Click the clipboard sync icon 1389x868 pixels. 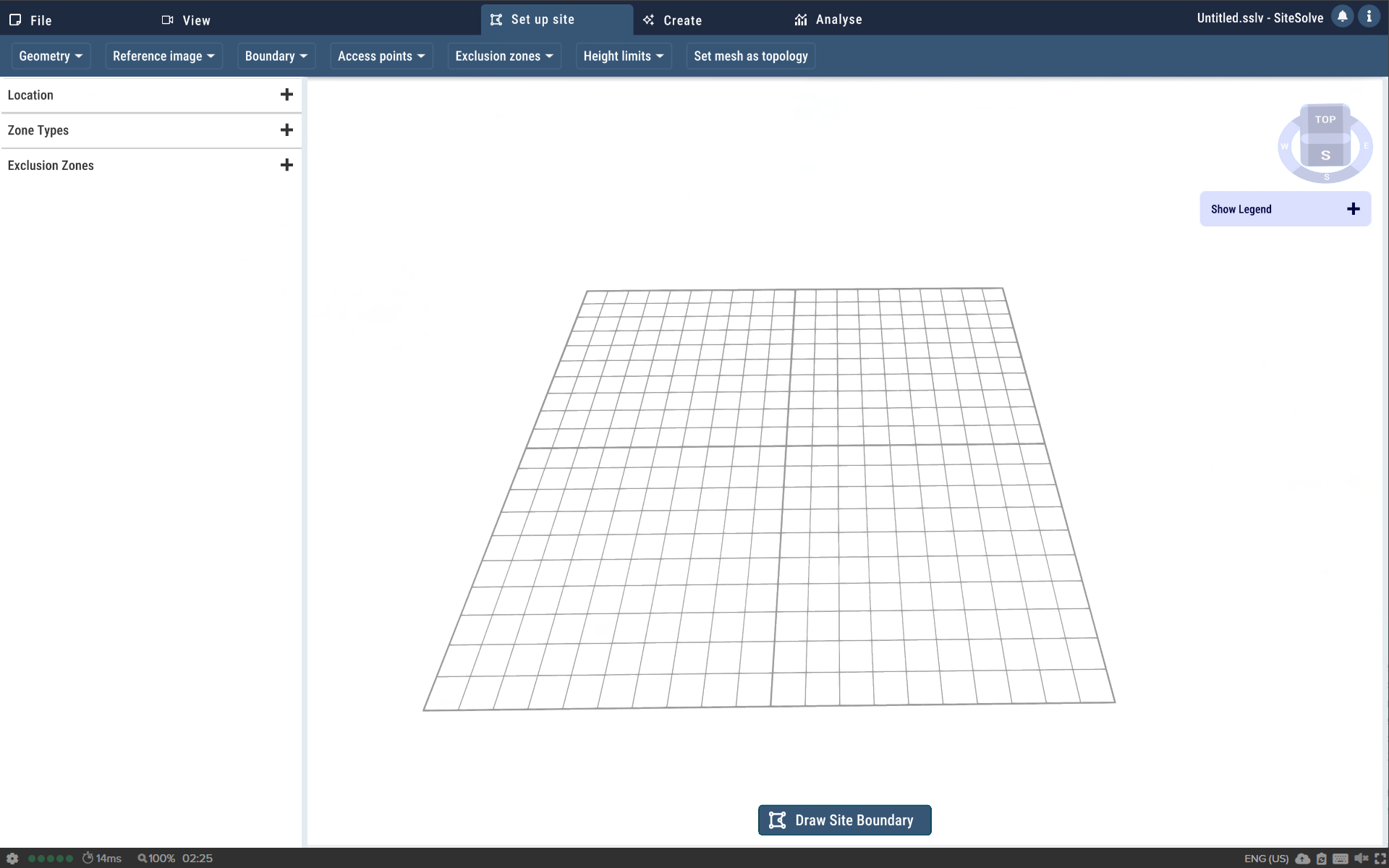(x=1322, y=859)
